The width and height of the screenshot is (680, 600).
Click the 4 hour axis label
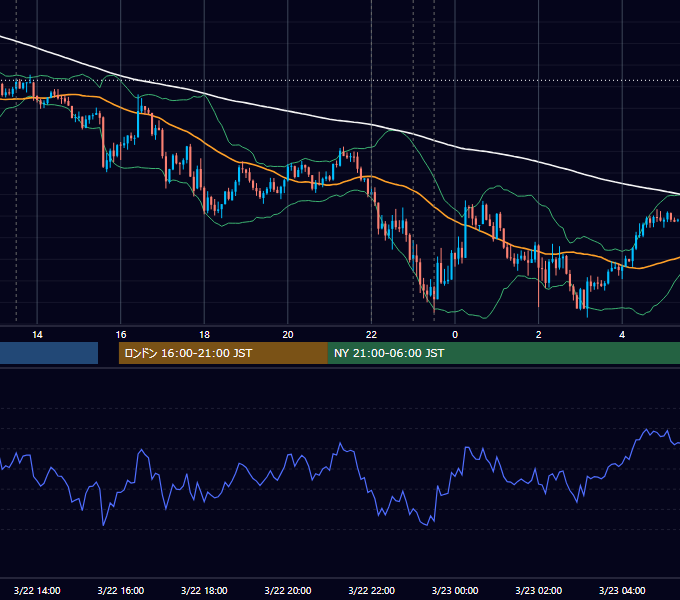[622, 335]
